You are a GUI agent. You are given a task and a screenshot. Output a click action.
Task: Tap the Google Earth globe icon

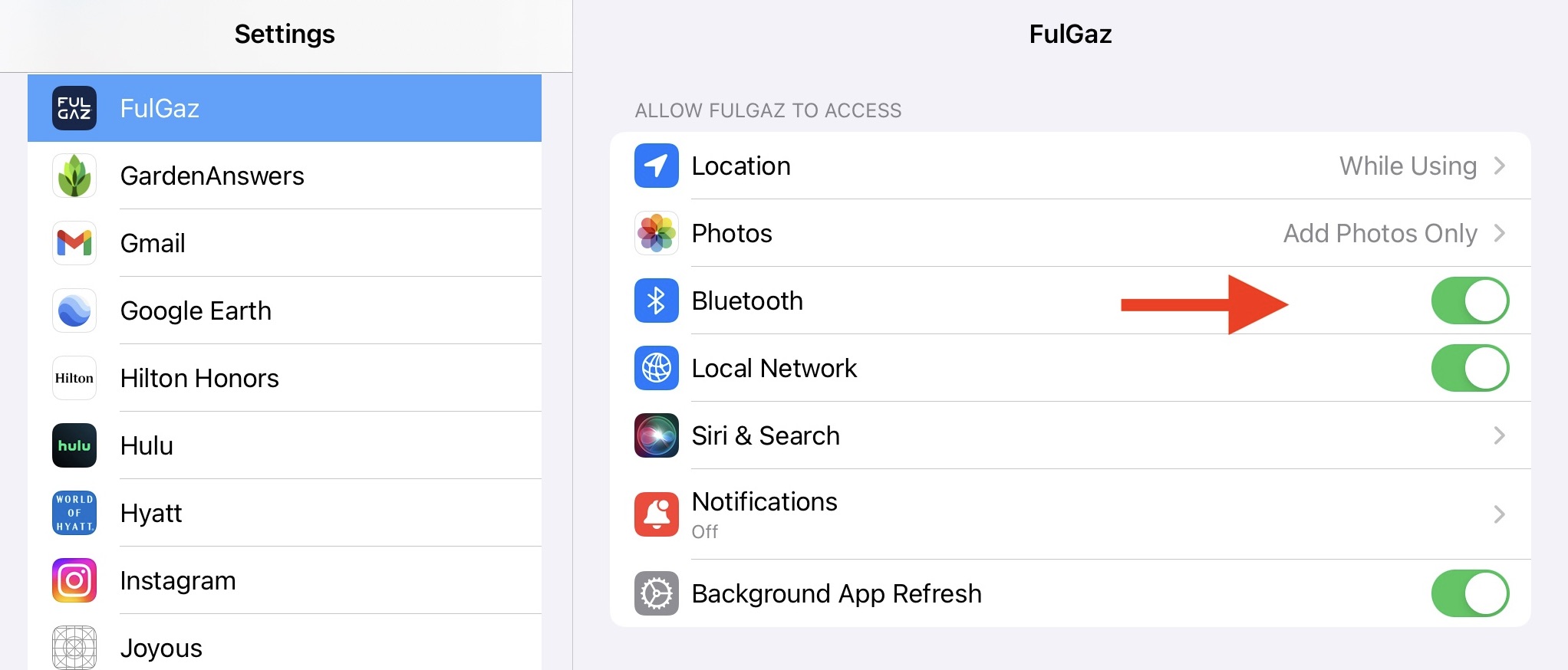point(74,310)
